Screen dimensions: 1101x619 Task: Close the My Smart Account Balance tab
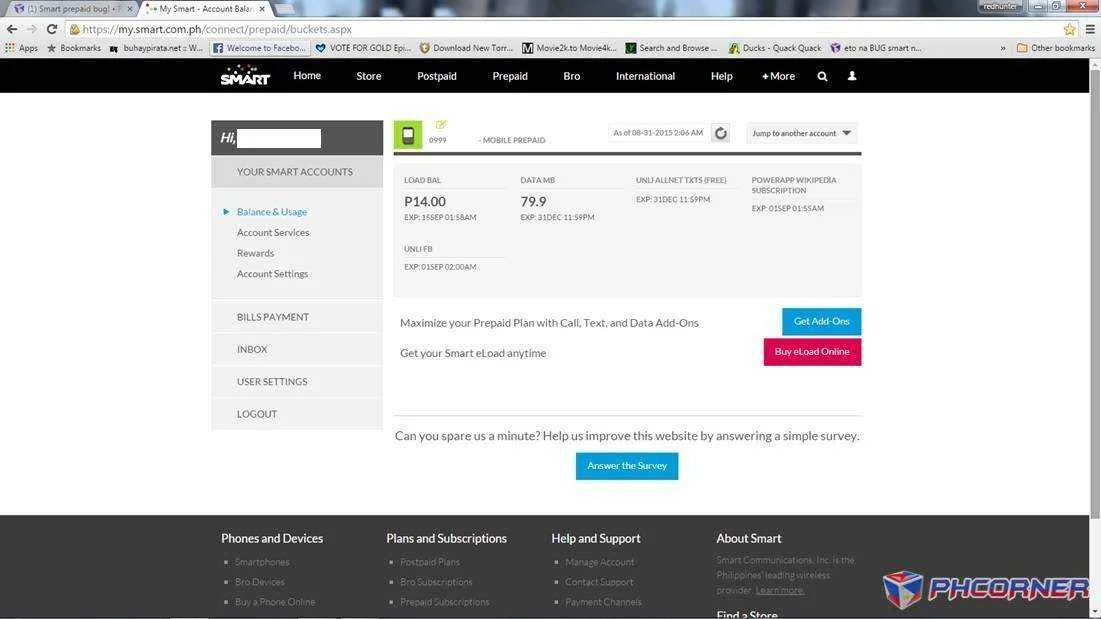coord(262,9)
